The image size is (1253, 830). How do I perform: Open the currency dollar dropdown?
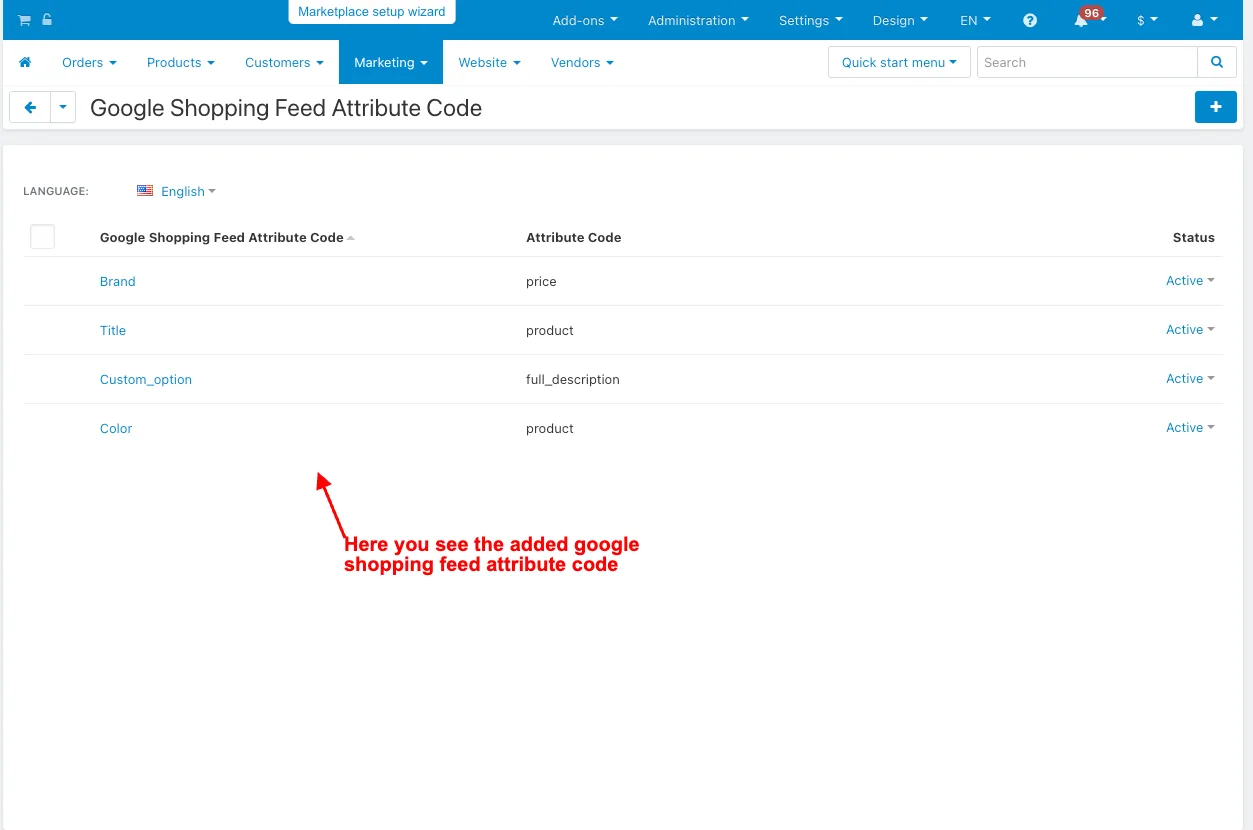(x=1147, y=20)
